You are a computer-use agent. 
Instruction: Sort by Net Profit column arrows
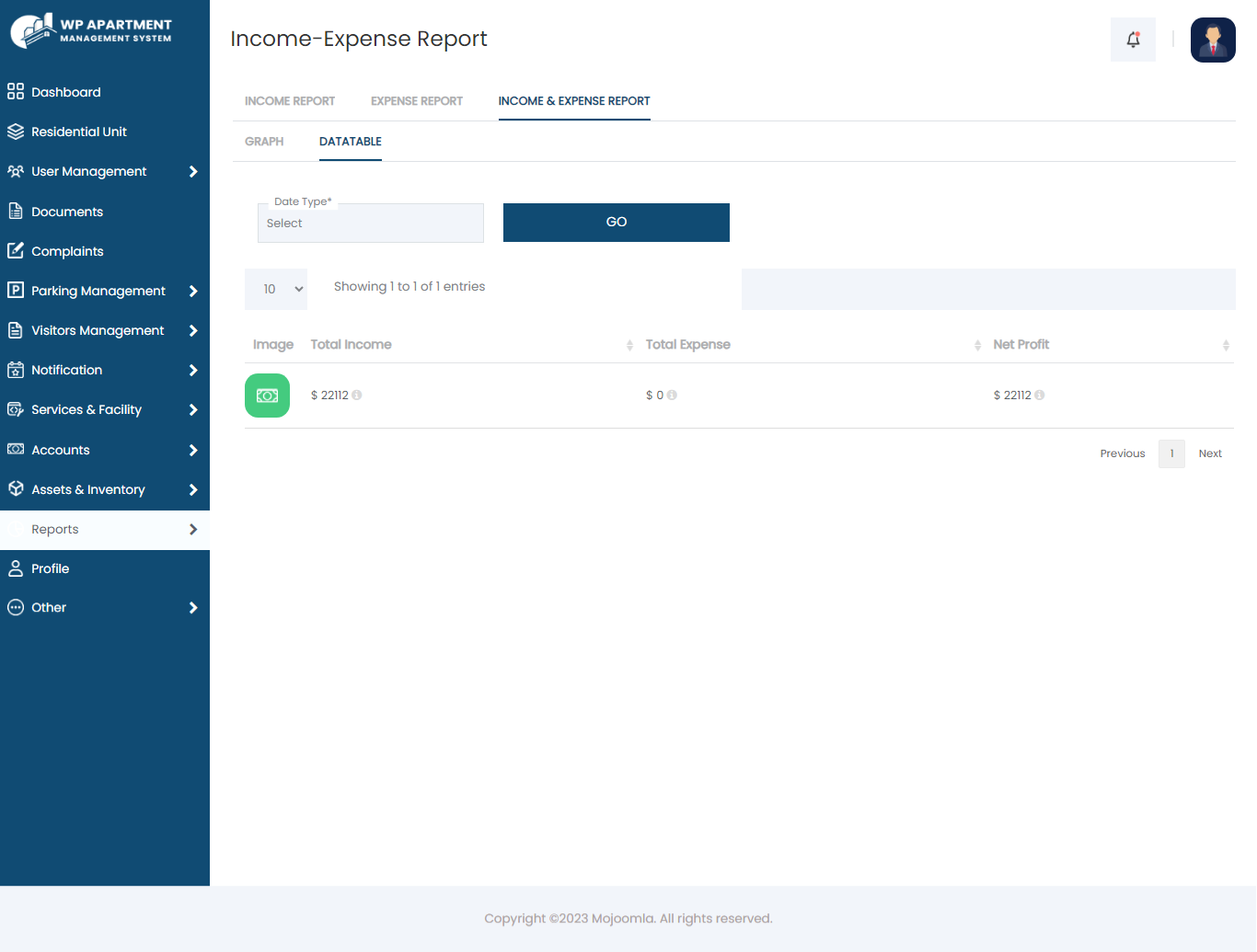1226,345
